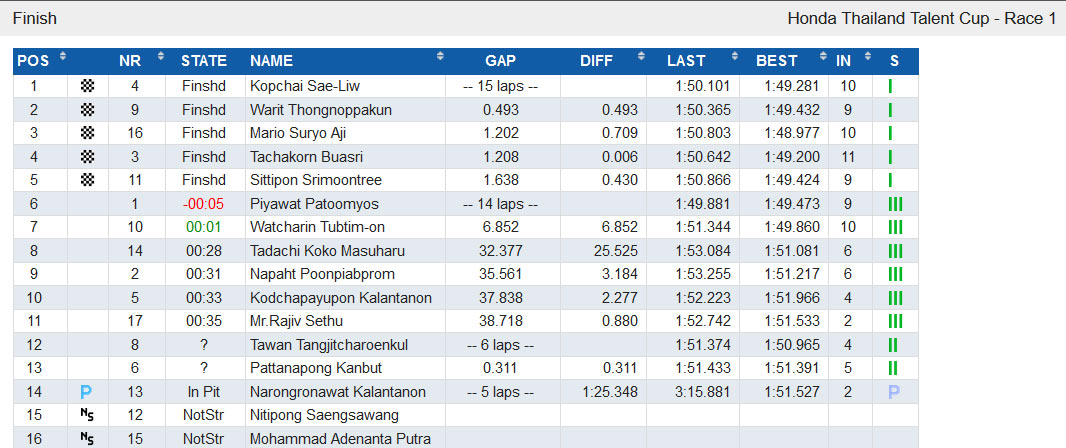Sort by BEST lap column arrows

click(x=823, y=56)
